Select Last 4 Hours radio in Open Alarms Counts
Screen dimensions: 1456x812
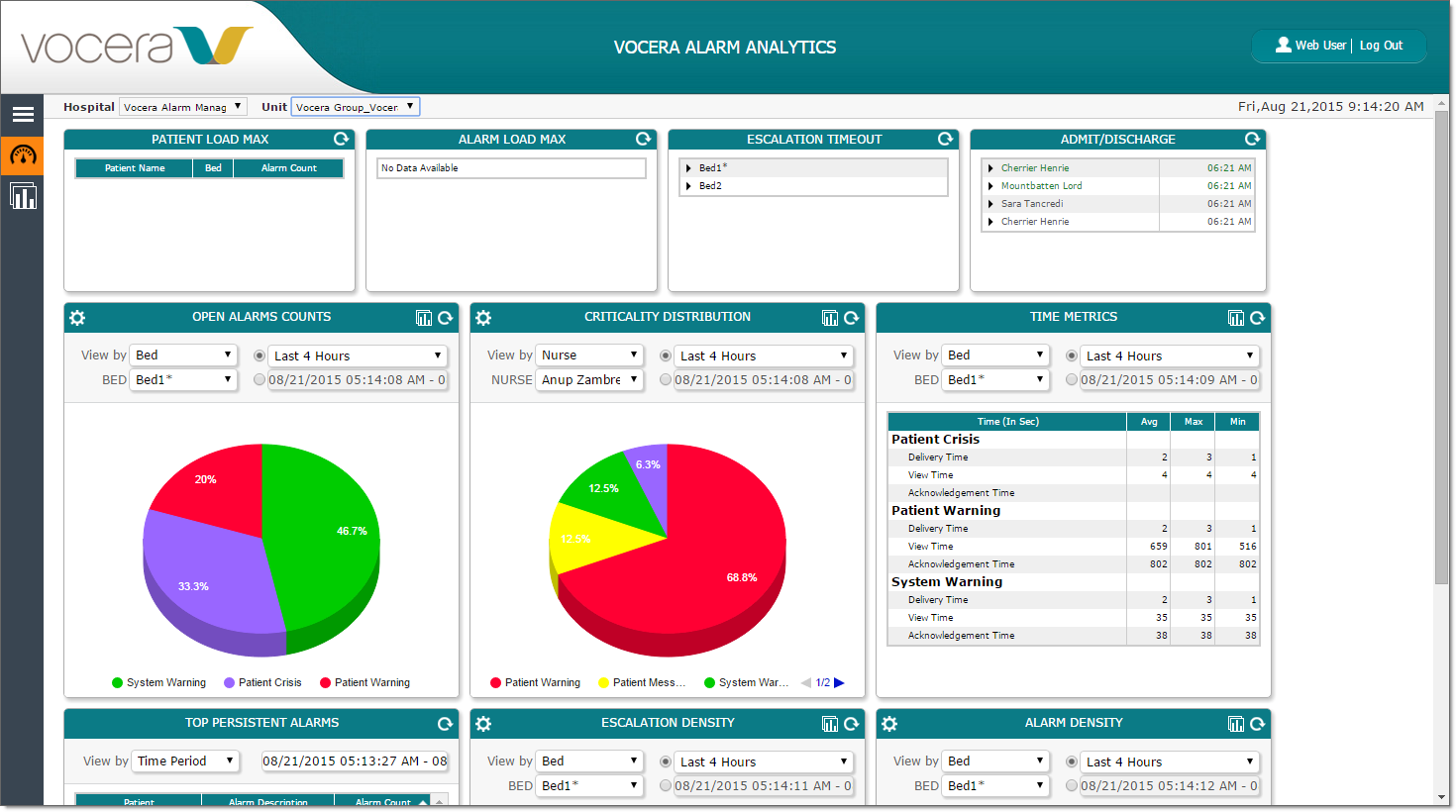pos(260,355)
